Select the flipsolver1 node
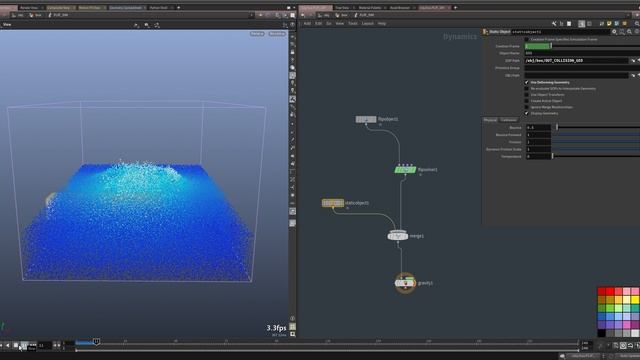Viewport: 640px width, 360px height. (405, 170)
